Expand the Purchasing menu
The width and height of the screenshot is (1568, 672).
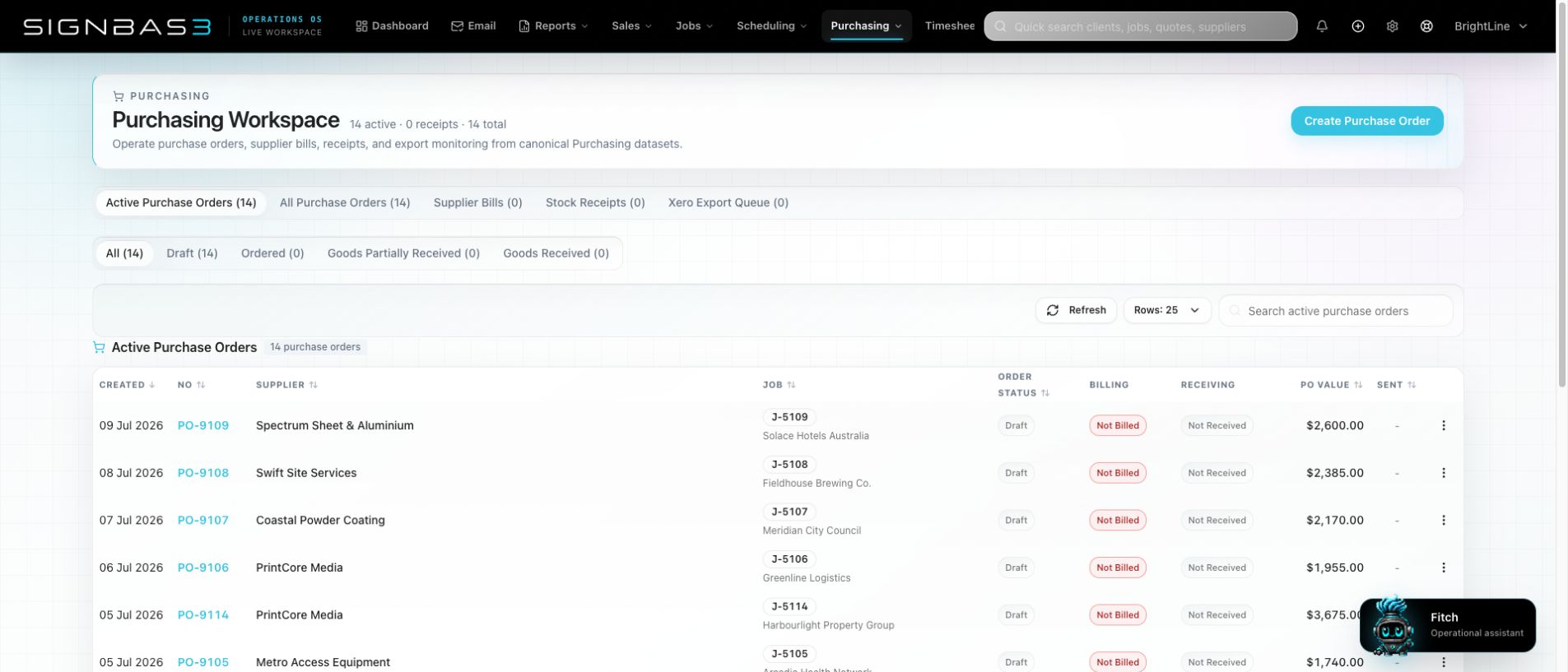(866, 26)
